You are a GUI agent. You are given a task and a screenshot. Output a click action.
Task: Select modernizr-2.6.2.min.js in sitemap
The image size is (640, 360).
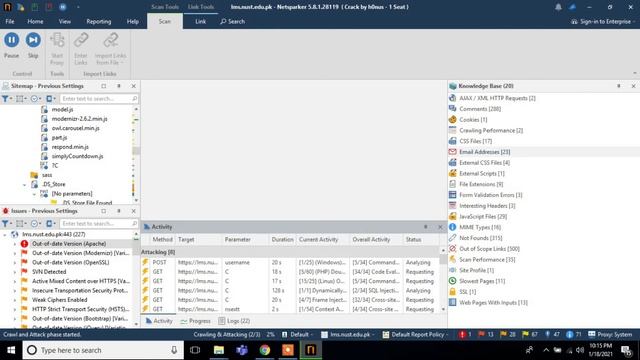pyautogui.click(x=79, y=119)
